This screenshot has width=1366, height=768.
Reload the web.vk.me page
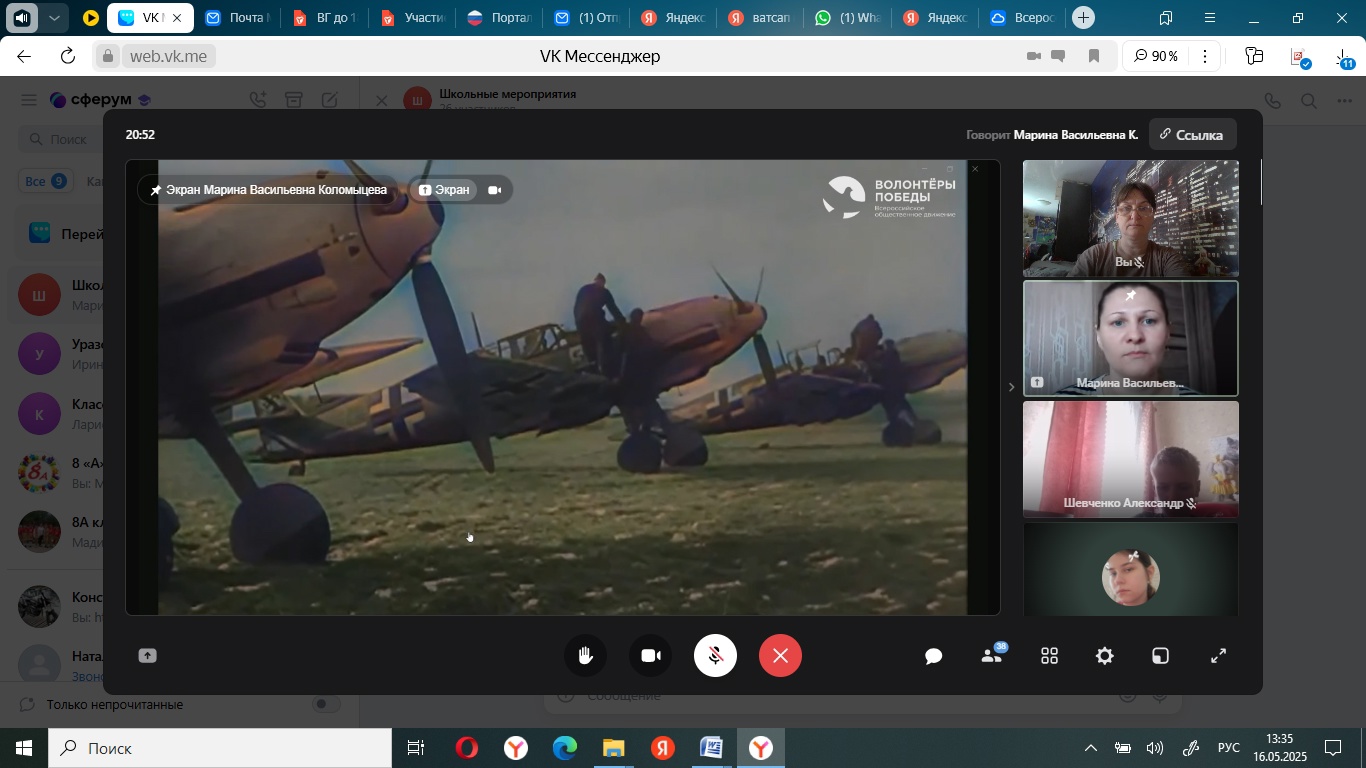click(67, 56)
